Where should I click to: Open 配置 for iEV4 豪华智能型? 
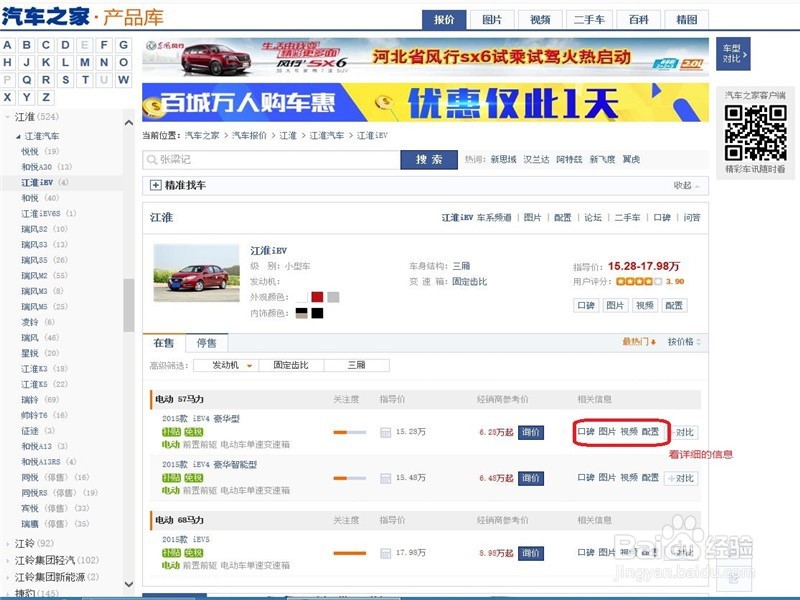(650, 478)
